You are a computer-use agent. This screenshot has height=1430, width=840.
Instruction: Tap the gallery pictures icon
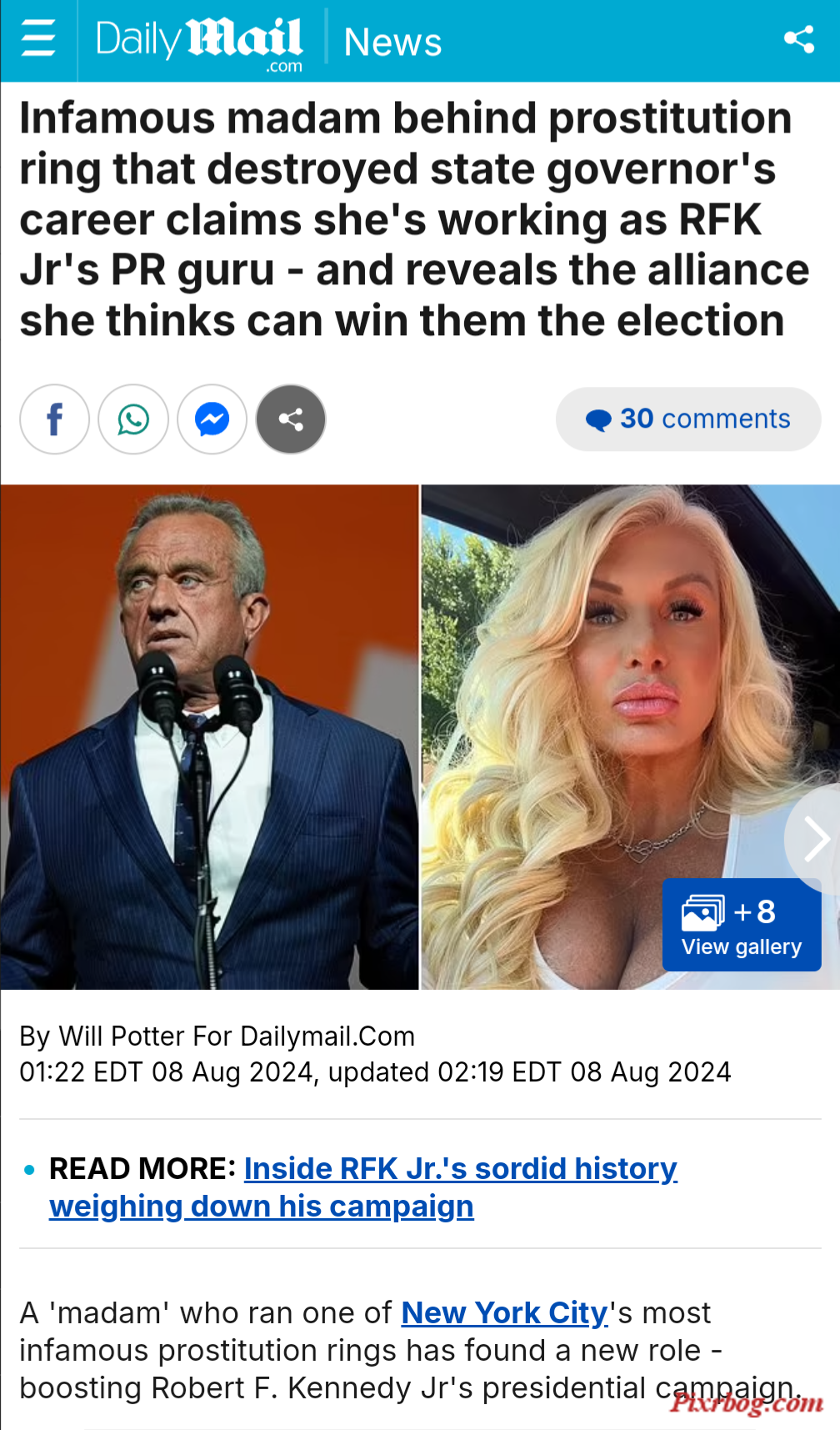point(702,913)
